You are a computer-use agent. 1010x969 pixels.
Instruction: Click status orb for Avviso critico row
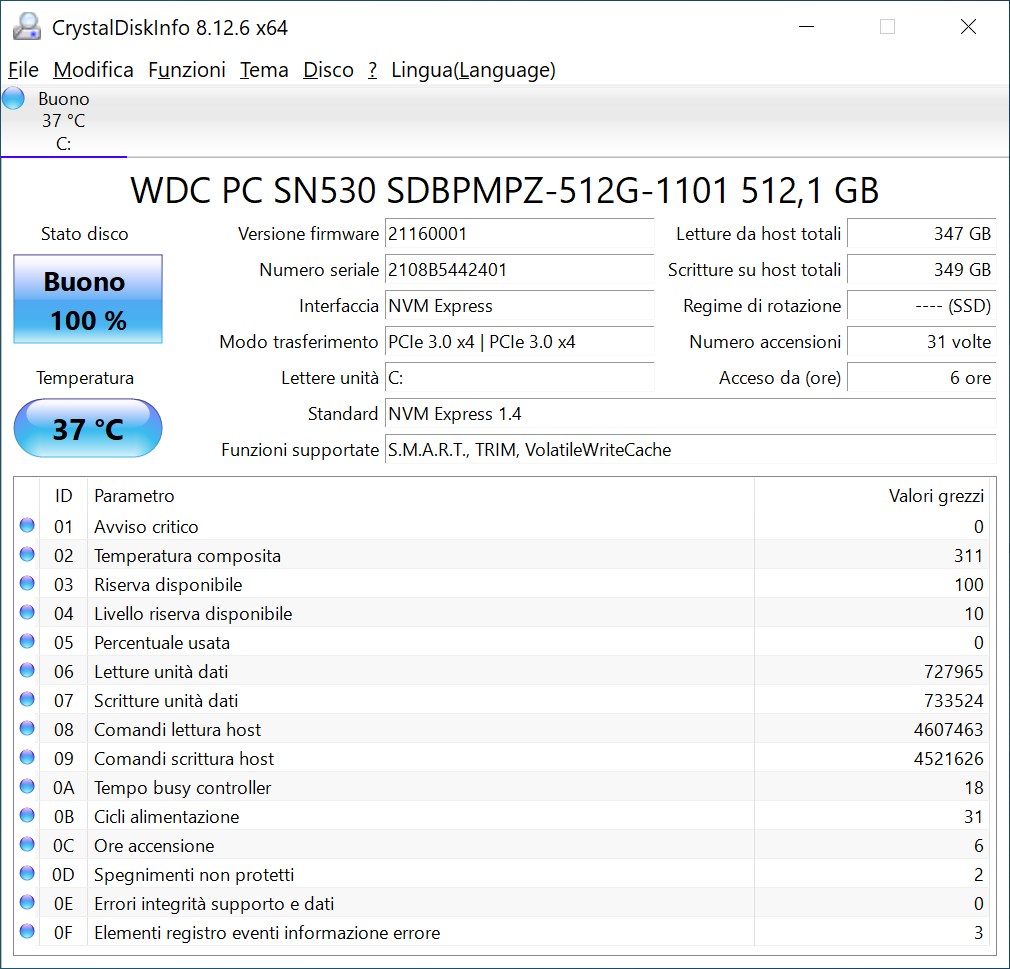[x=27, y=525]
